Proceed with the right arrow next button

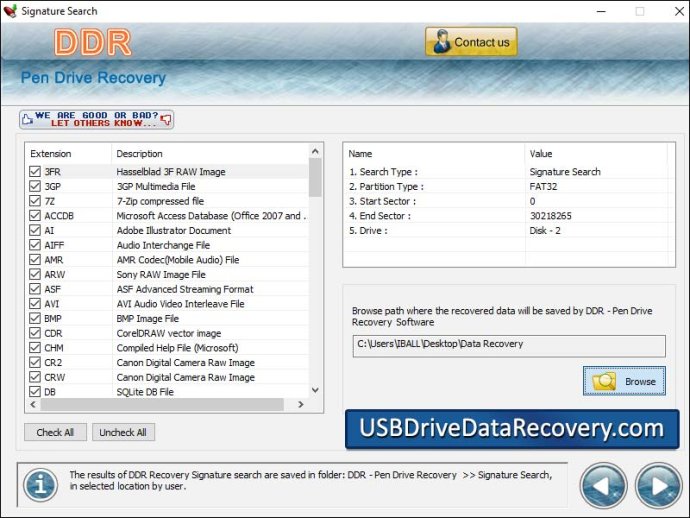pyautogui.click(x=658, y=486)
